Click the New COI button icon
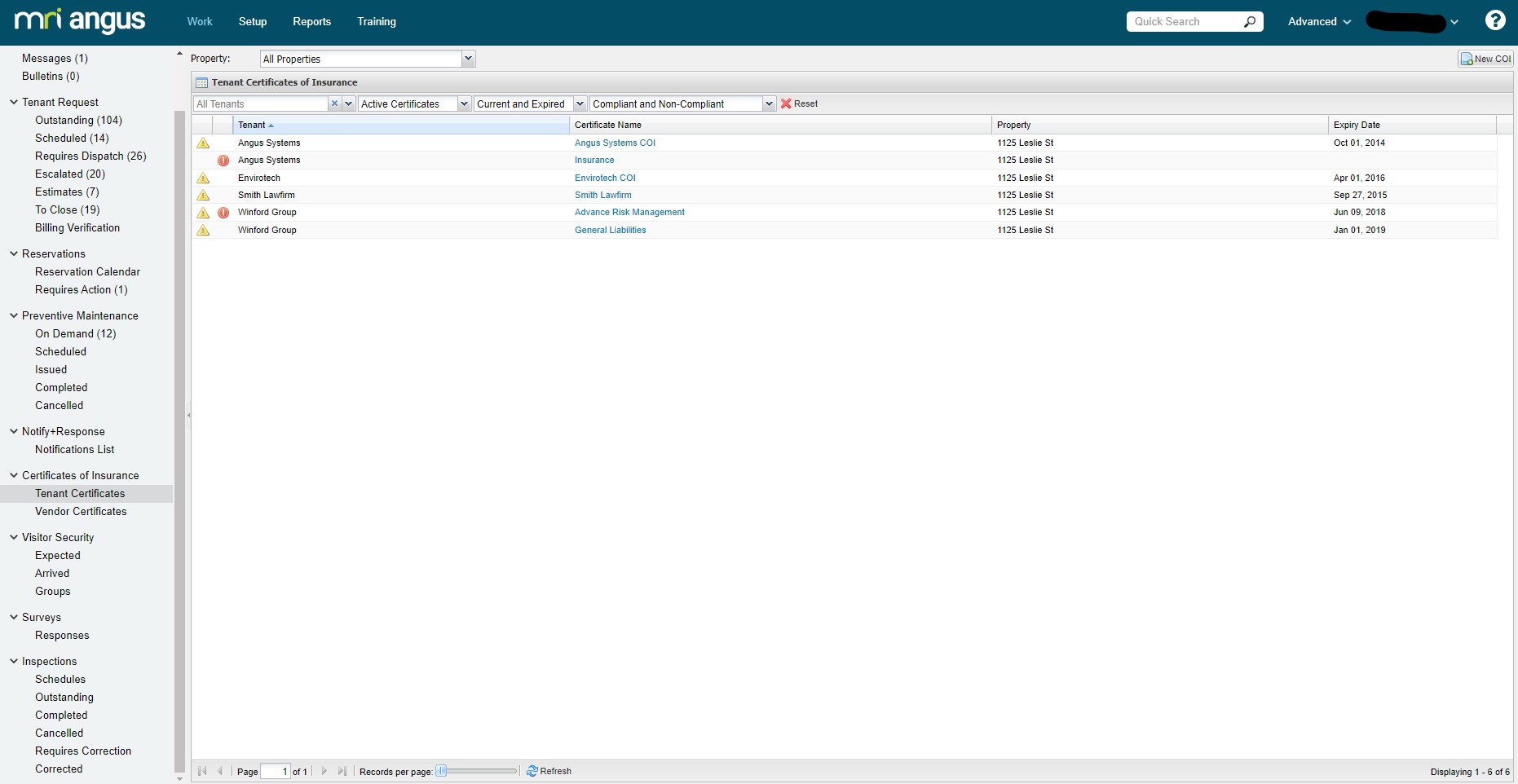1518x784 pixels. [x=1467, y=59]
